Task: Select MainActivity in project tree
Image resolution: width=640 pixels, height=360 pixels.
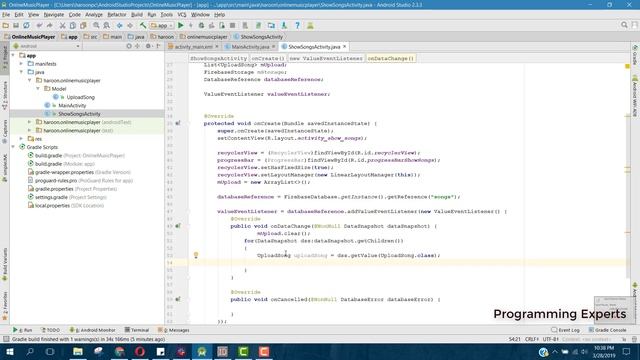Action: pyautogui.click(x=72, y=105)
